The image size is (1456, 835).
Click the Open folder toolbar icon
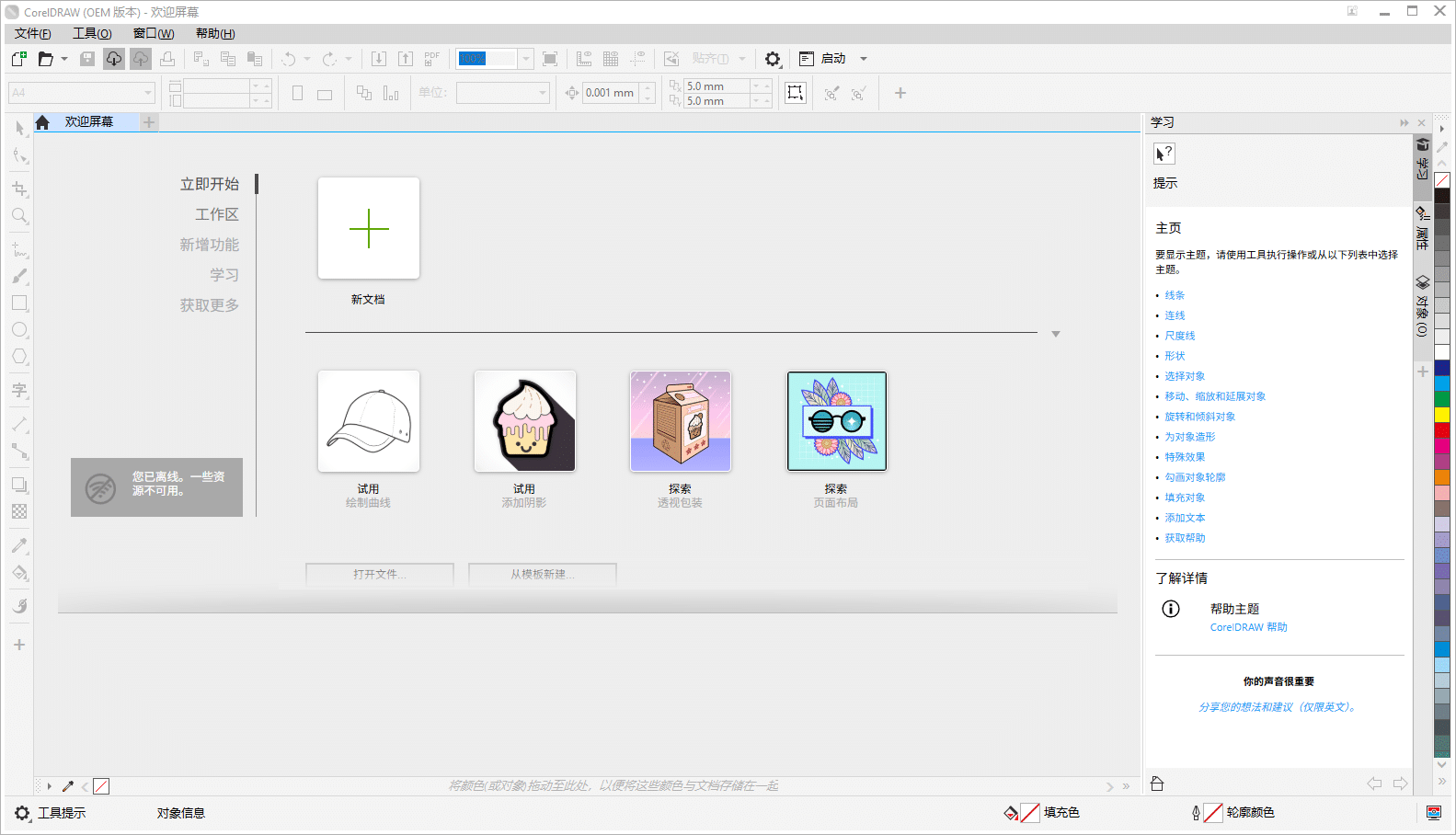point(45,59)
